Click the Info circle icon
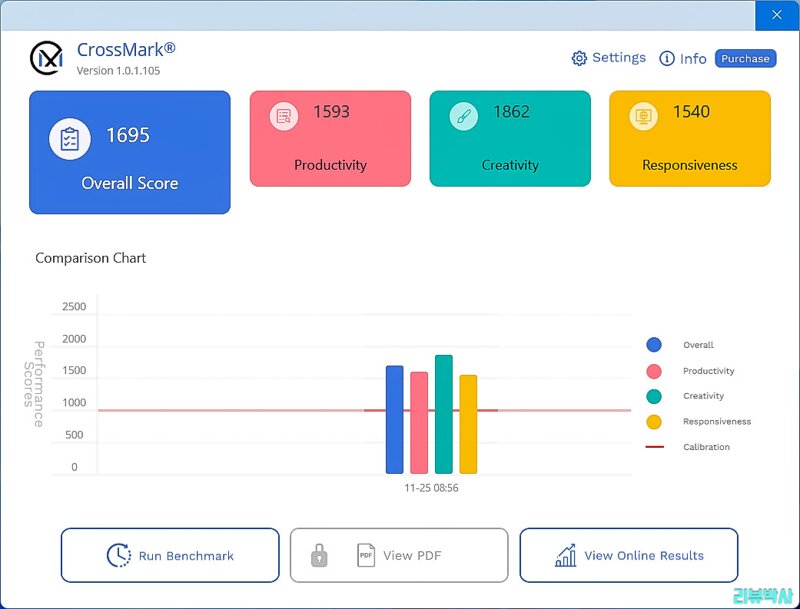 (x=667, y=58)
